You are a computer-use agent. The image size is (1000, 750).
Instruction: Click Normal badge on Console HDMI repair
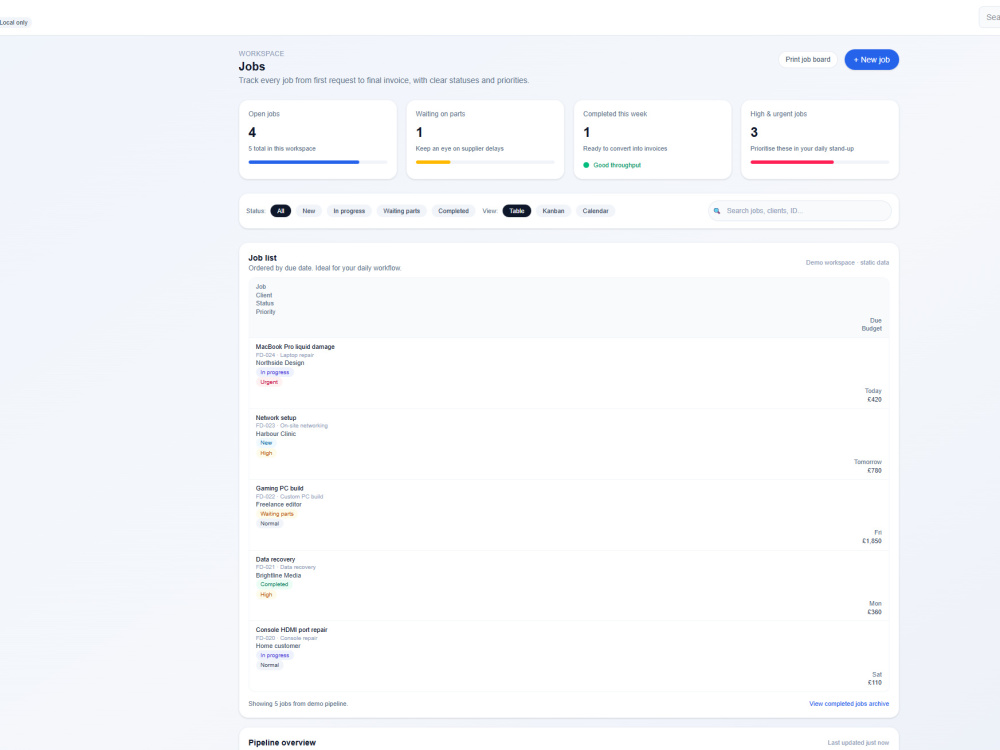click(269, 665)
